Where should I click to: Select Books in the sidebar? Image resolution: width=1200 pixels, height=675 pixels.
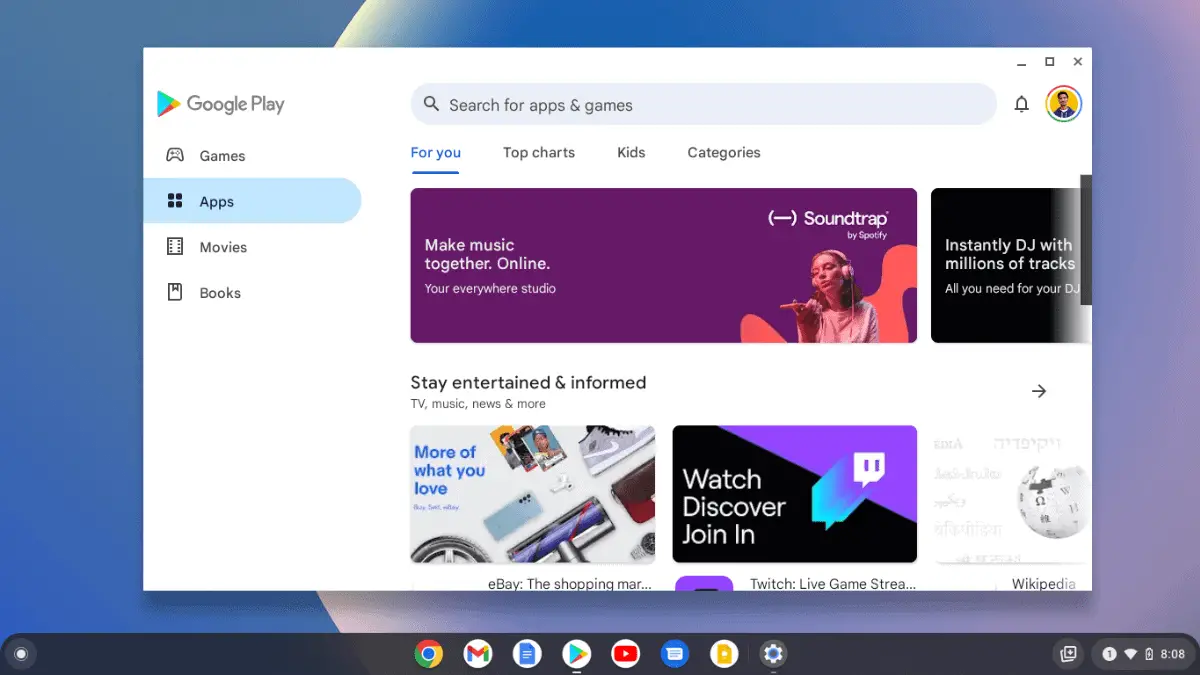coord(252,292)
